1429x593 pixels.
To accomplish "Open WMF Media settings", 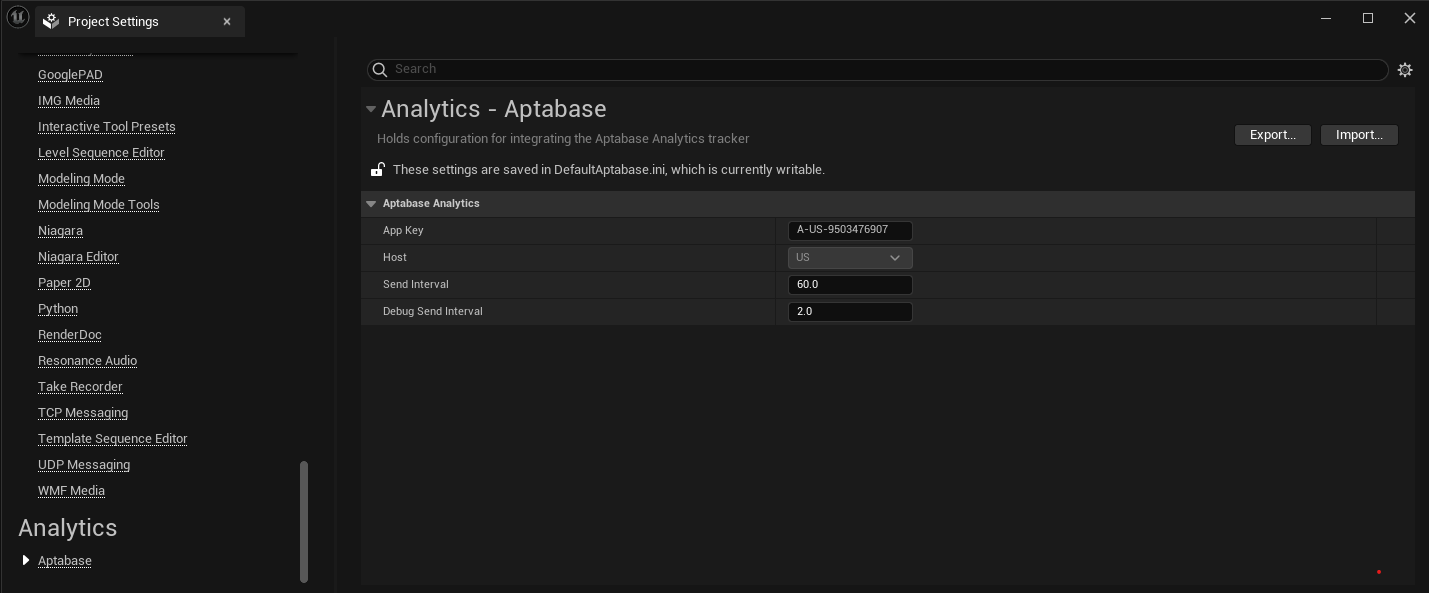I will [71, 491].
